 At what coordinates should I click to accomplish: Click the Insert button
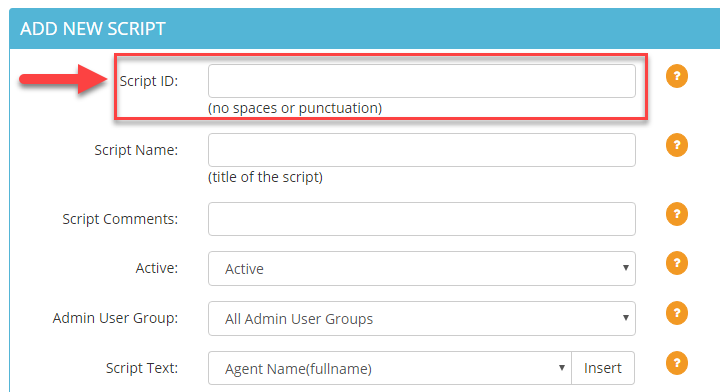[603, 368]
